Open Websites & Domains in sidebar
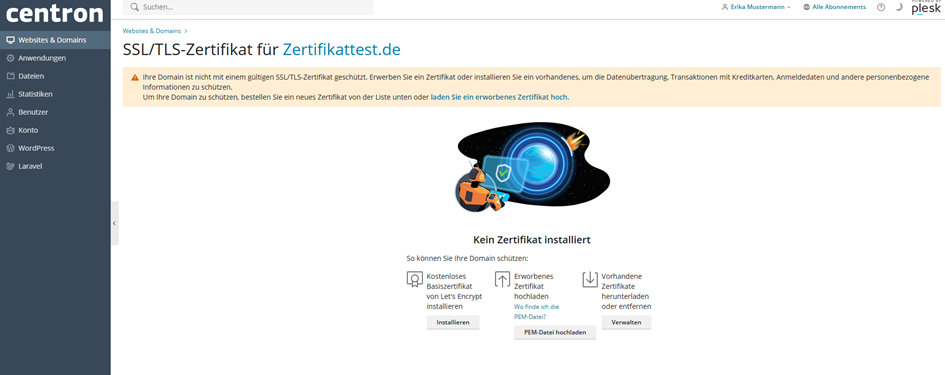Viewport: 945px width, 375px height. pyautogui.click(x=55, y=40)
